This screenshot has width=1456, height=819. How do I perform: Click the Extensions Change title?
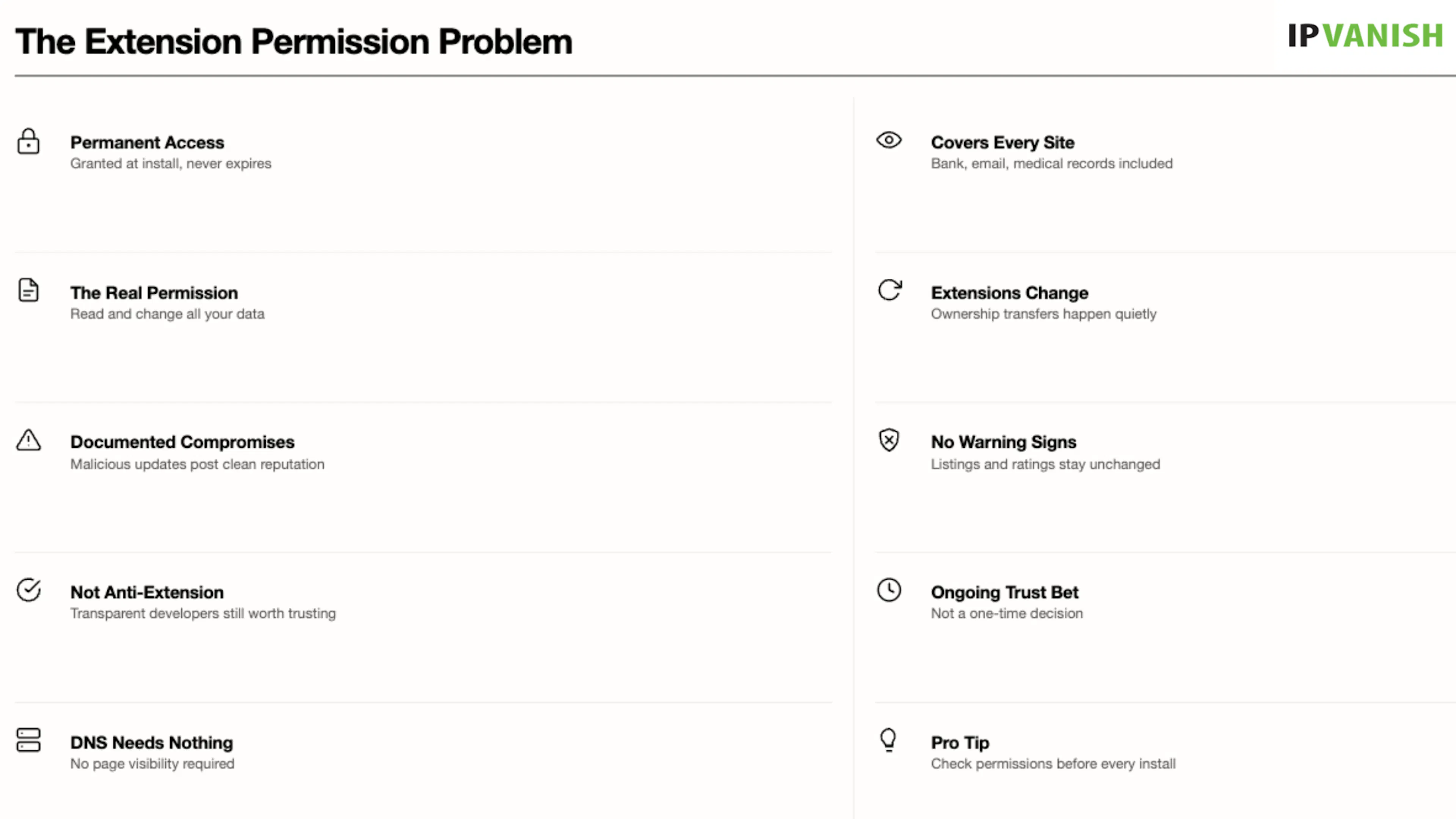(x=1009, y=293)
